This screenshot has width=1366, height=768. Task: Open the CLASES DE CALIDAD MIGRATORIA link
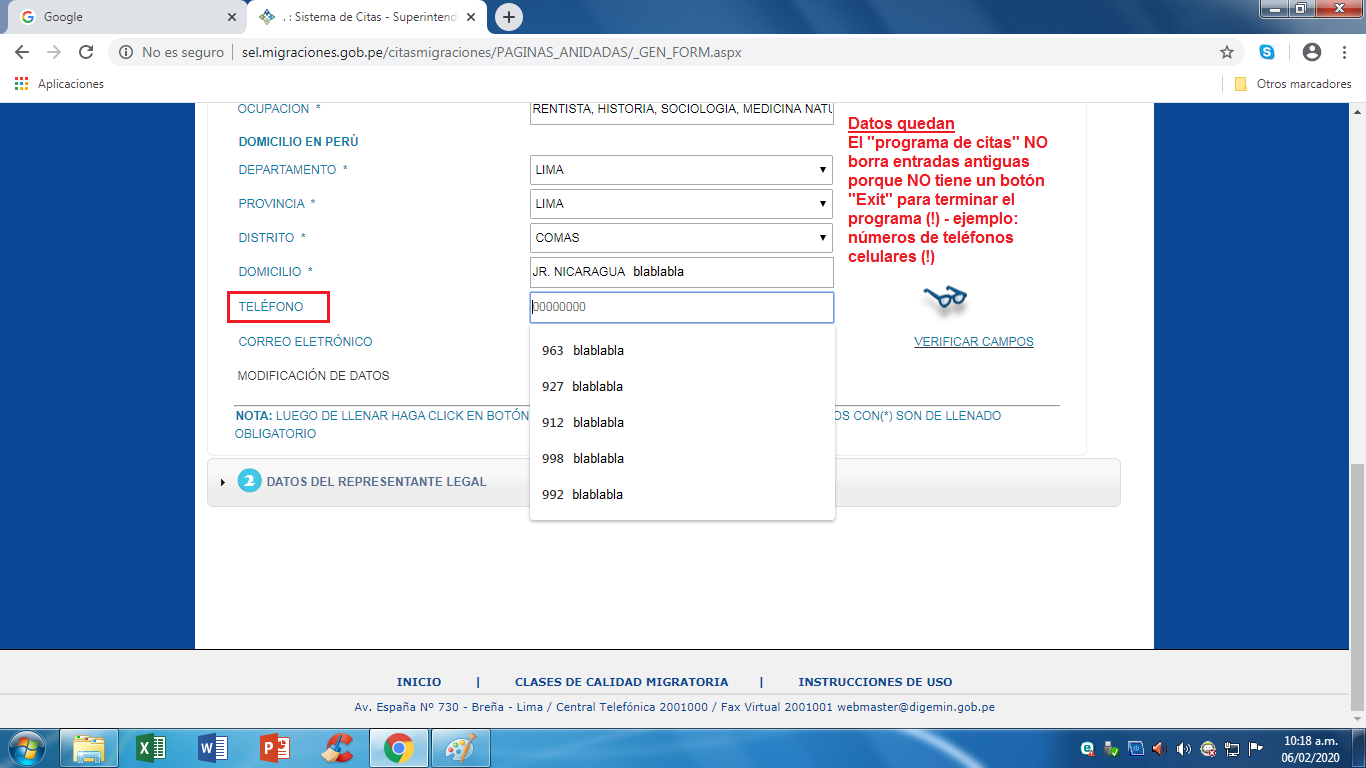point(621,682)
